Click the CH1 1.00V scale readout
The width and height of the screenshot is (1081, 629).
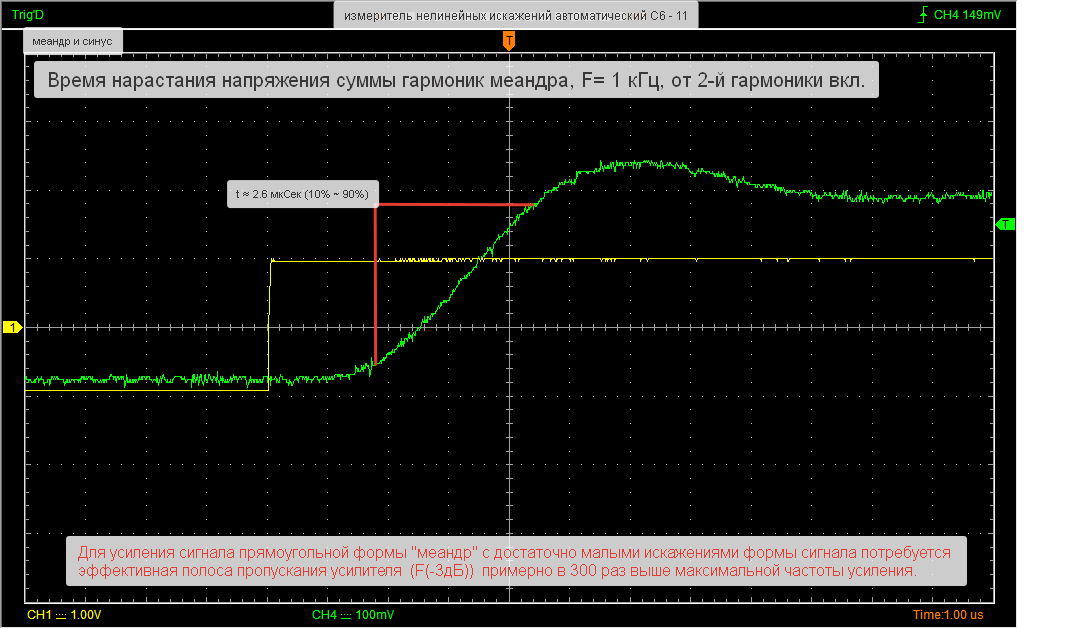pyautogui.click(x=64, y=615)
